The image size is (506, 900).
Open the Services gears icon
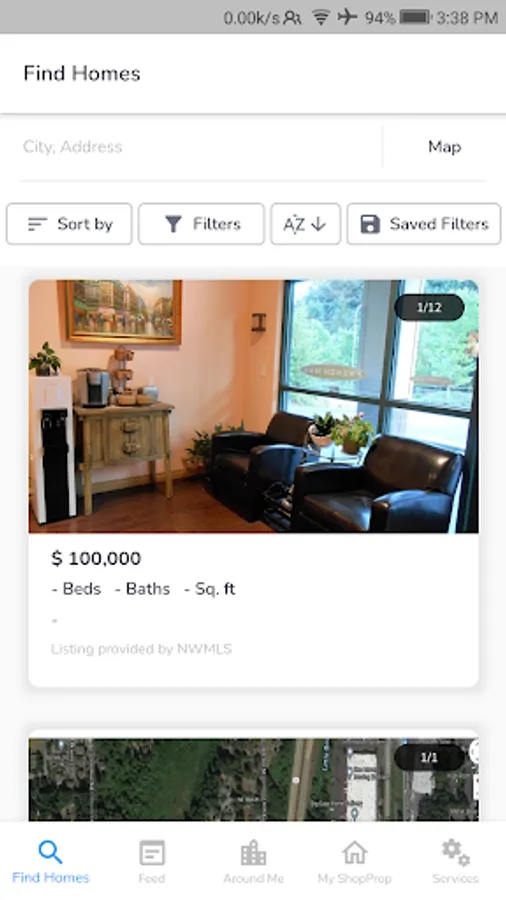click(456, 852)
